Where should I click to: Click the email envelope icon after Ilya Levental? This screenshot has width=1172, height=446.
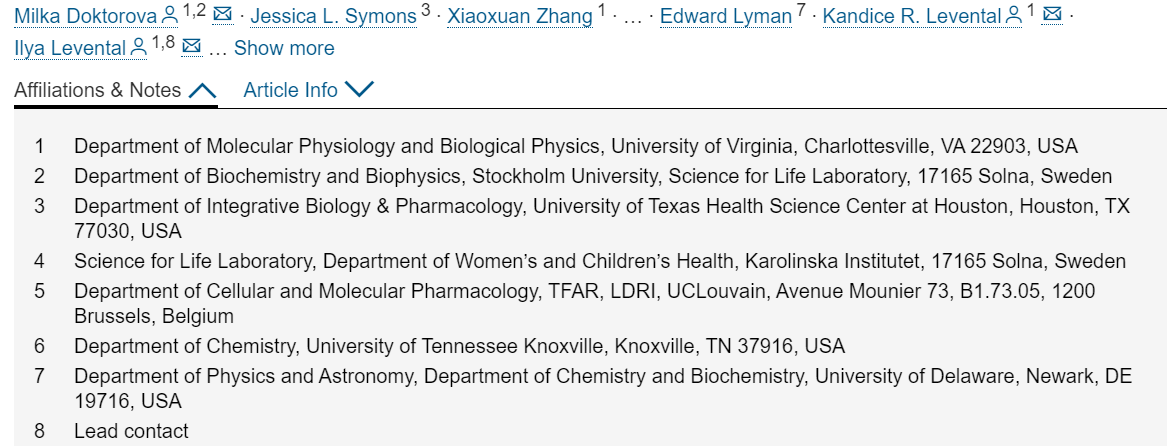192,46
